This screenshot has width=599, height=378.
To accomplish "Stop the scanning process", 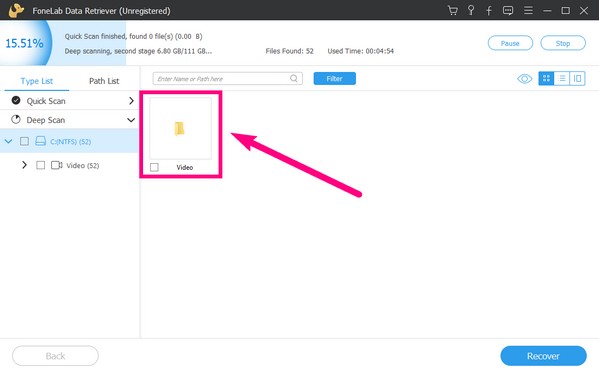I will coord(563,43).
